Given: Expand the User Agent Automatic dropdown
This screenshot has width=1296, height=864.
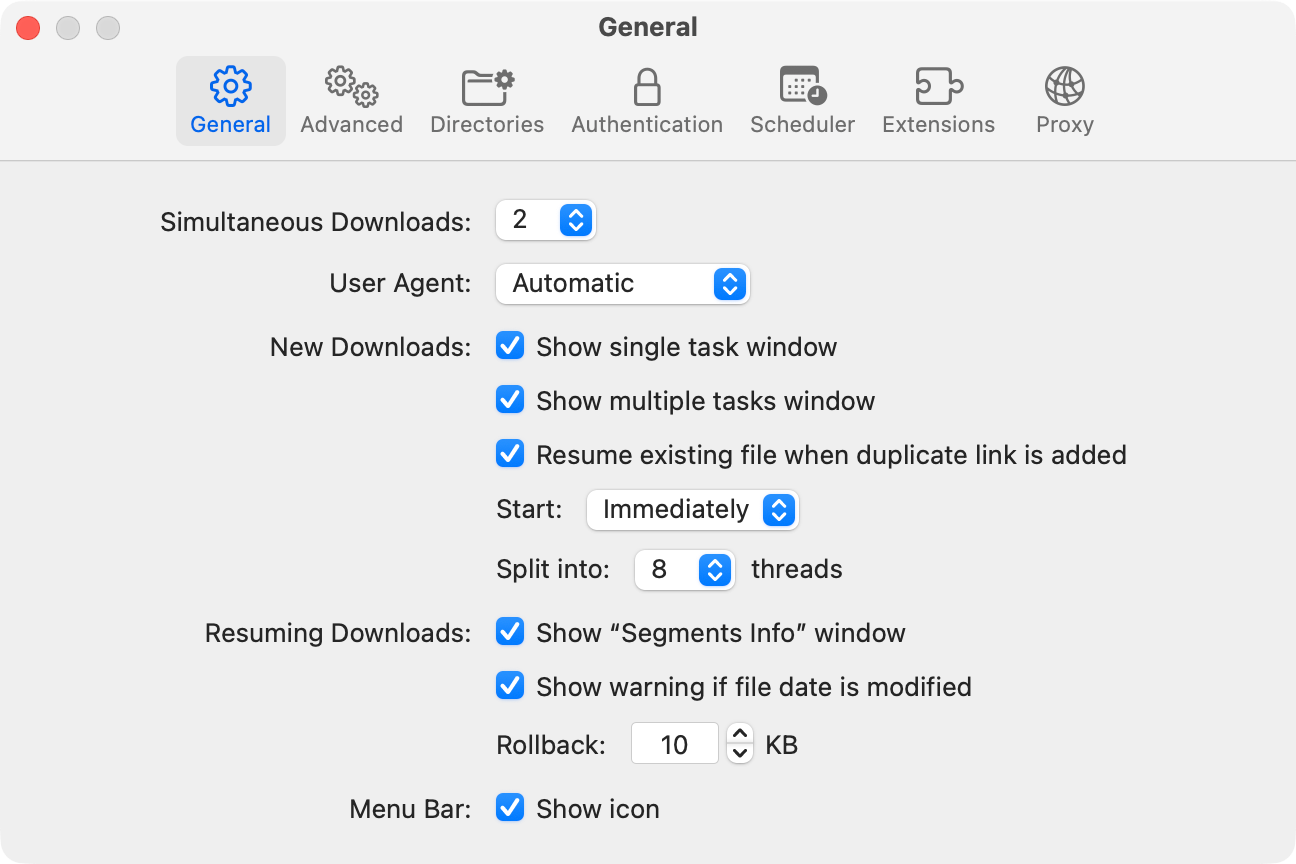Looking at the screenshot, I should 622,284.
